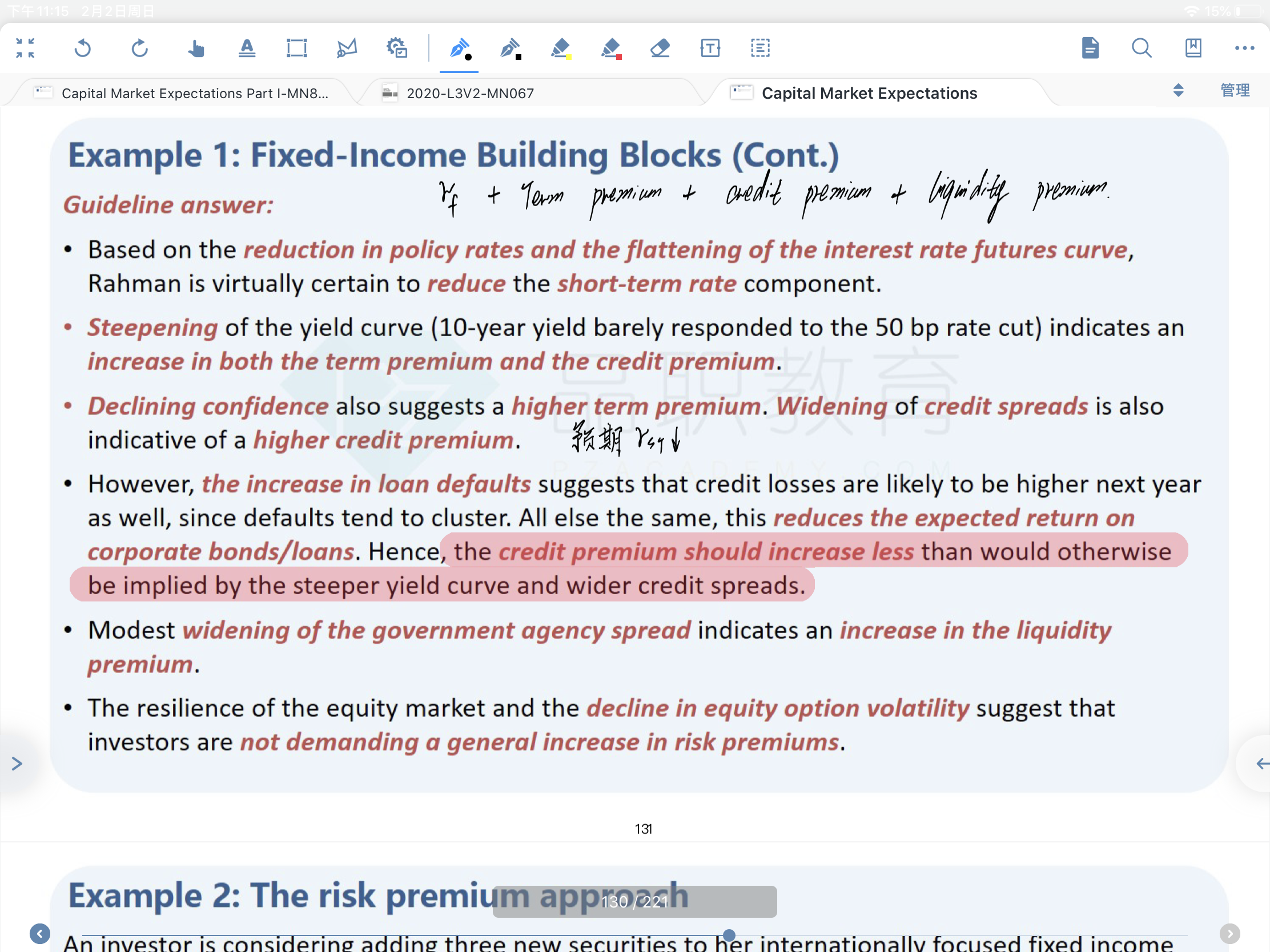Click the highlighted 'credit premium should increase less' text
The width and height of the screenshot is (1270, 952).
point(706,551)
